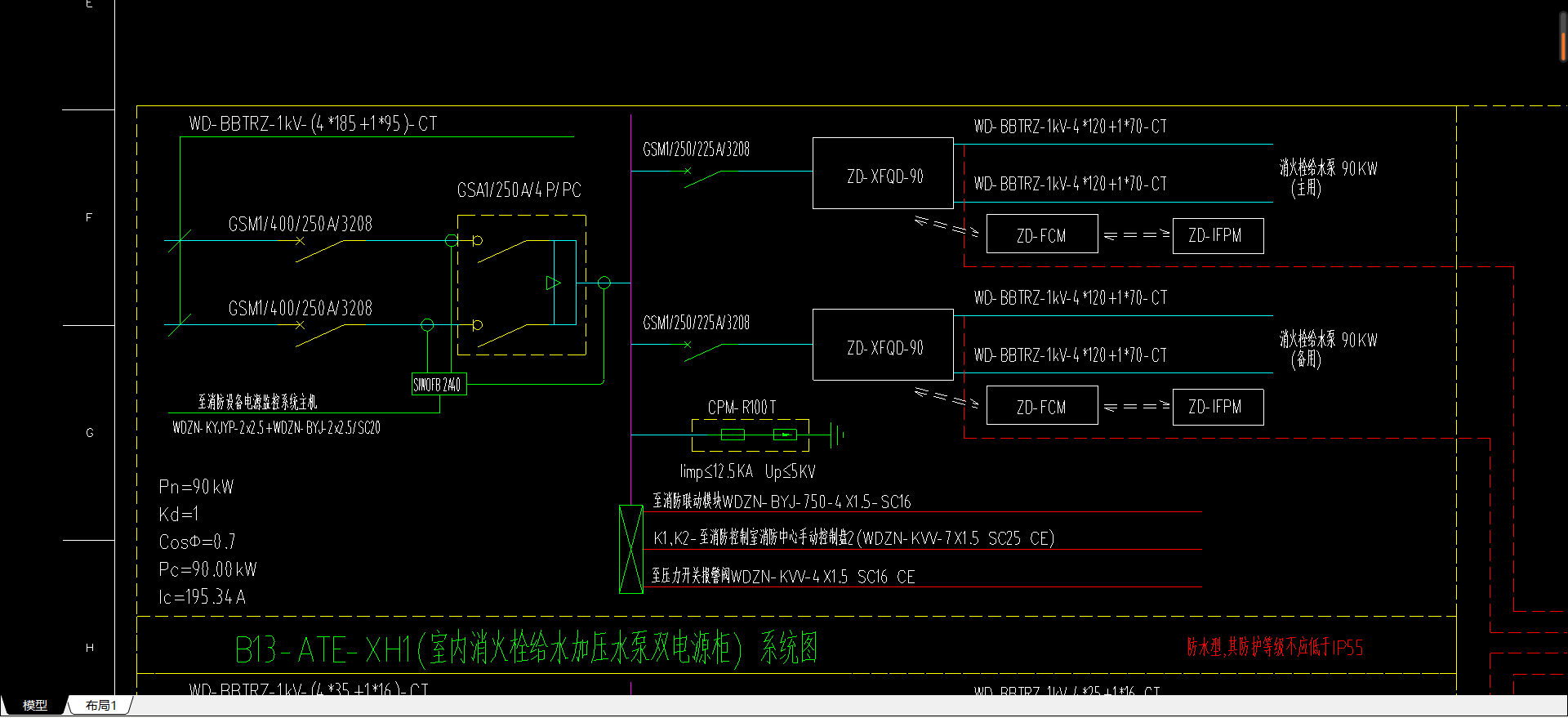Image resolution: width=1568 pixels, height=718 pixels.
Task: Open the 布局1 layout tab
Action: [100, 705]
